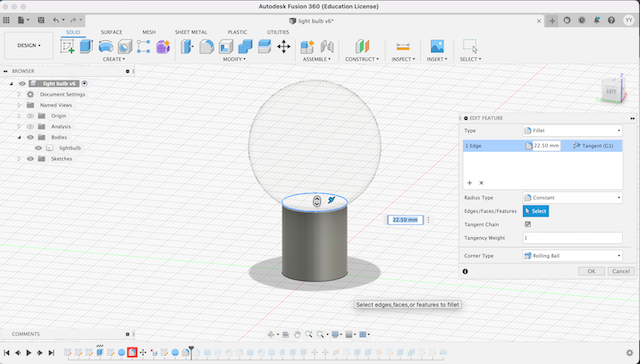Click the Select button for Edges/Faces/Features

[x=536, y=211]
